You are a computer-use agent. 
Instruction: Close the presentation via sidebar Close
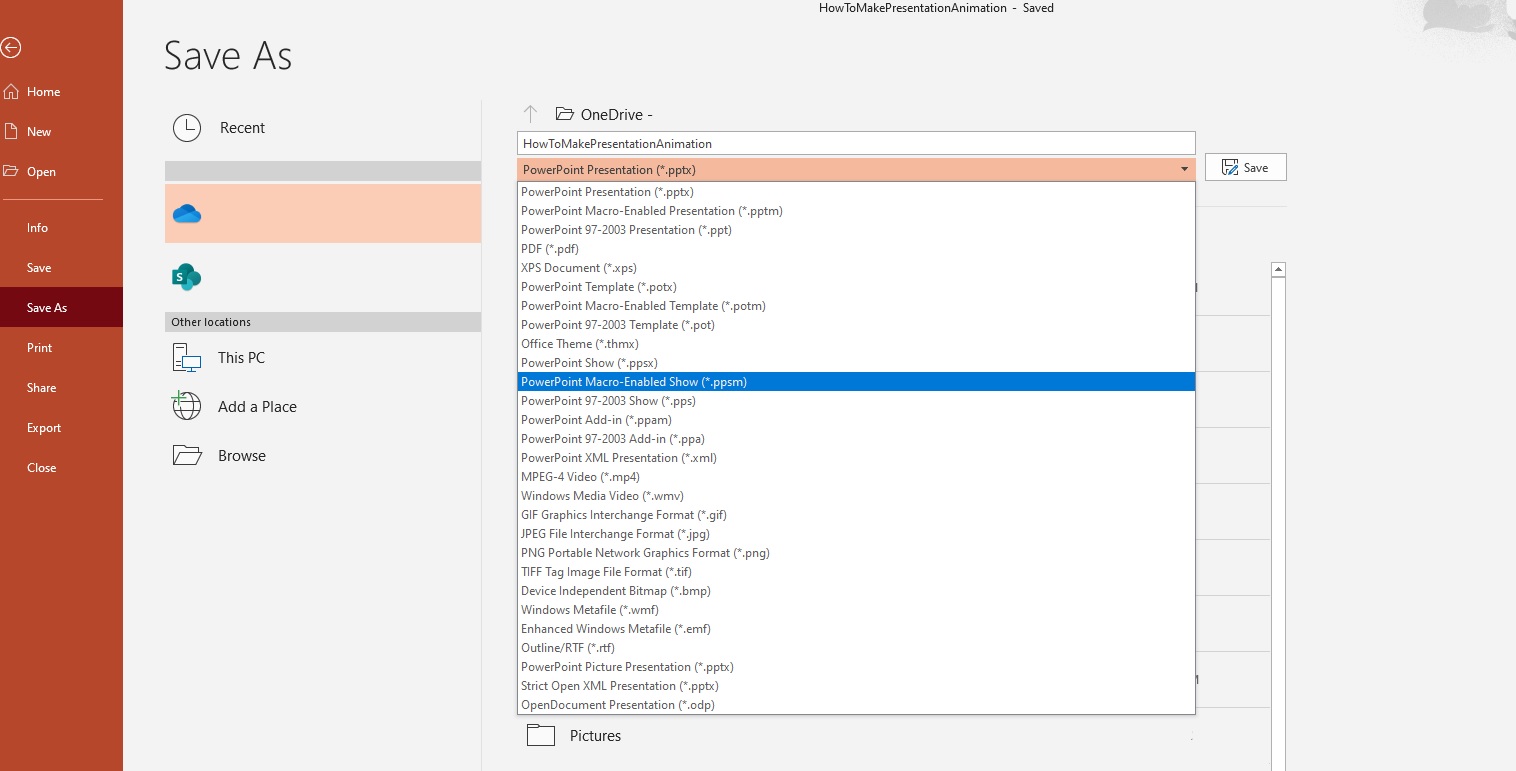tap(42, 468)
